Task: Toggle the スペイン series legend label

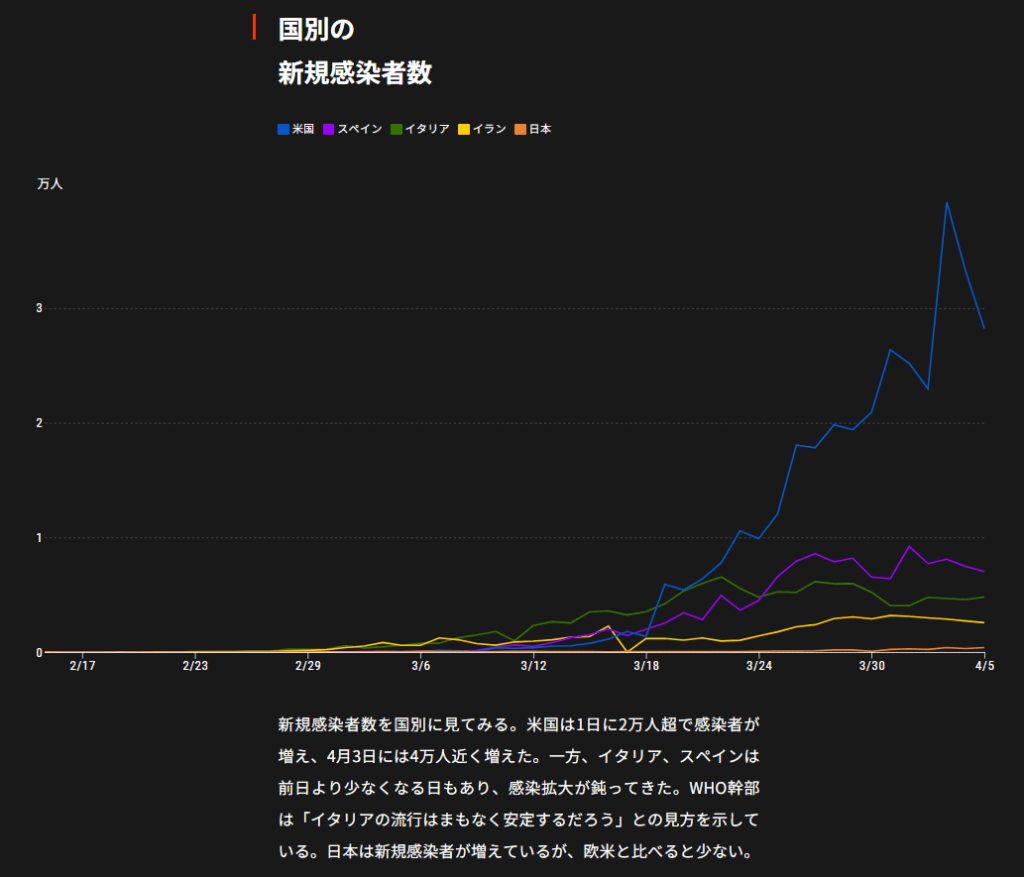Action: tap(359, 129)
